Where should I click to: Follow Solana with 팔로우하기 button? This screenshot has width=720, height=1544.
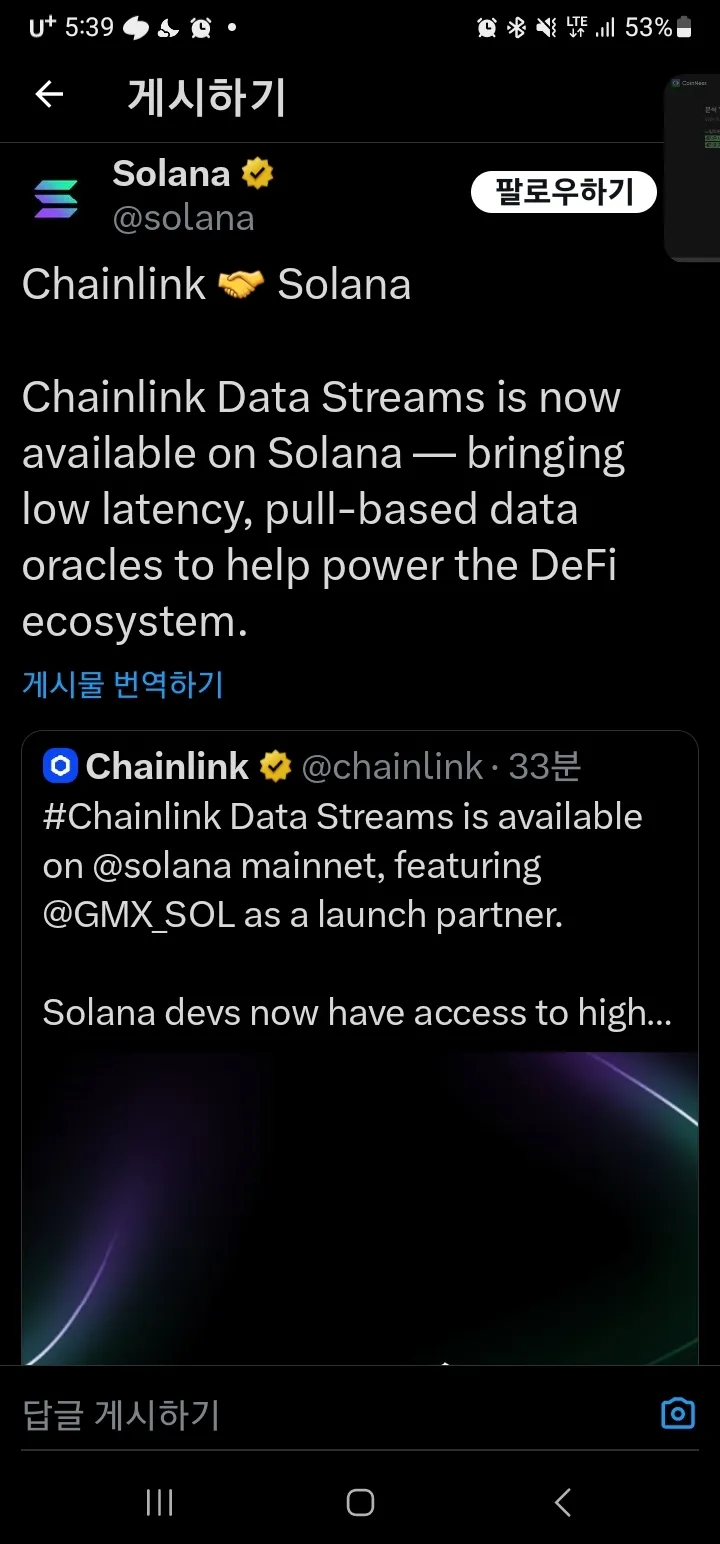[x=563, y=192]
